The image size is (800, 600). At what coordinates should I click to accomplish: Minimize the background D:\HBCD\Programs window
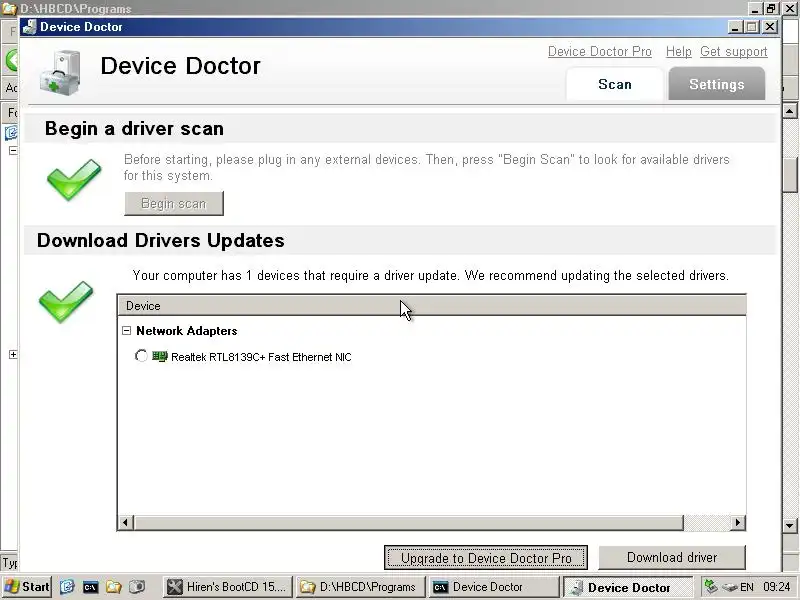tap(756, 8)
